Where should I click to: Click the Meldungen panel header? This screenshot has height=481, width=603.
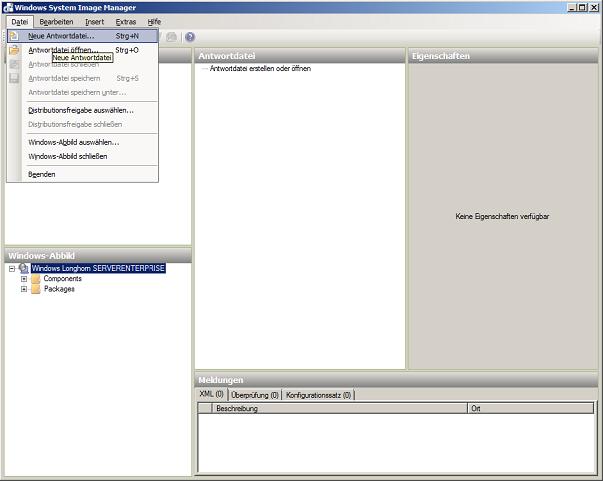pyautogui.click(x=396, y=380)
